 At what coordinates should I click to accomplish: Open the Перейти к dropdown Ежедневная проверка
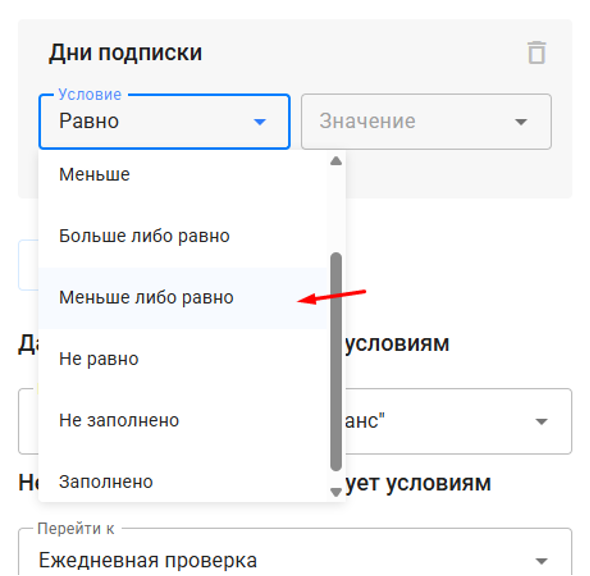click(x=295, y=552)
